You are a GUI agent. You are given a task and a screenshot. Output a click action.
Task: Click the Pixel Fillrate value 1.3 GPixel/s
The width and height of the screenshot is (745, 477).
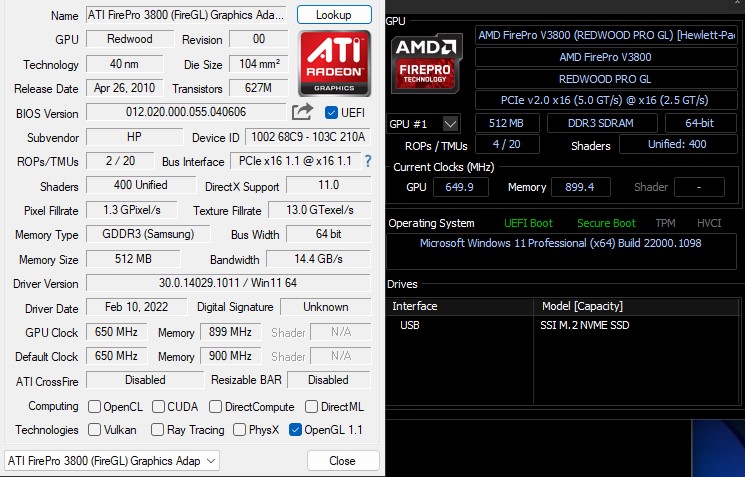click(x=132, y=210)
